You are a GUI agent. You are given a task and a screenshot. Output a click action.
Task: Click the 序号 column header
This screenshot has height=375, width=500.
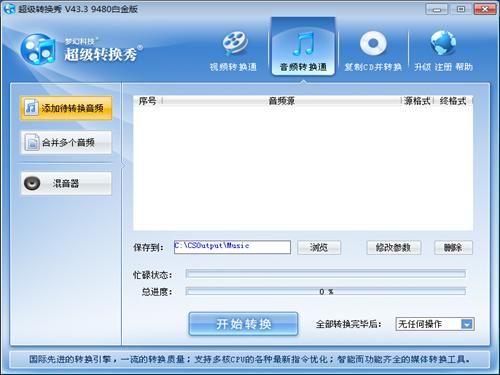(x=147, y=101)
